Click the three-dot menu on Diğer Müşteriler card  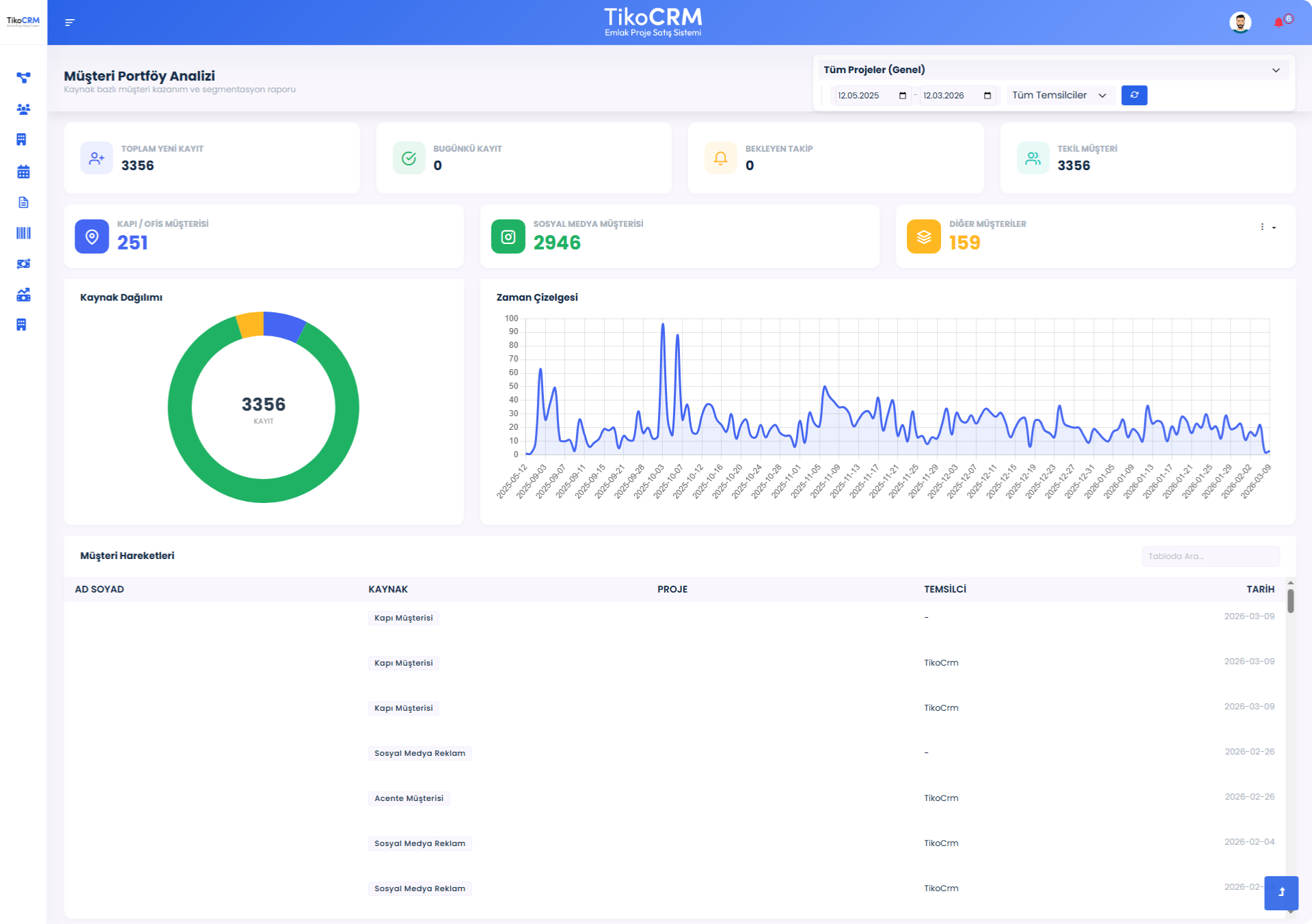tap(1262, 227)
